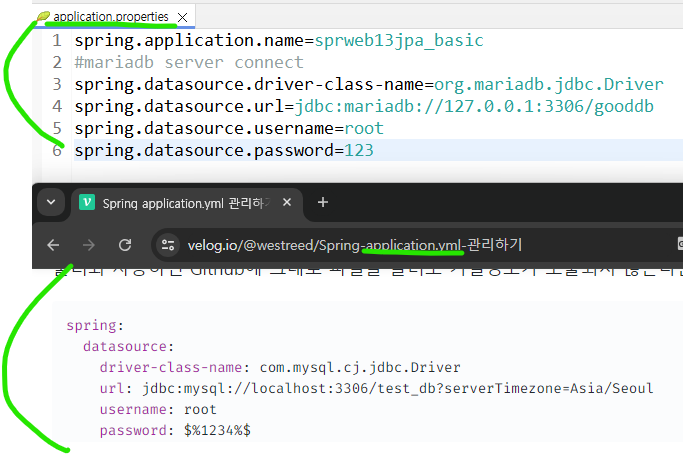The height and width of the screenshot is (454, 683).
Task: Close the application.properties tab
Action: click(x=183, y=17)
